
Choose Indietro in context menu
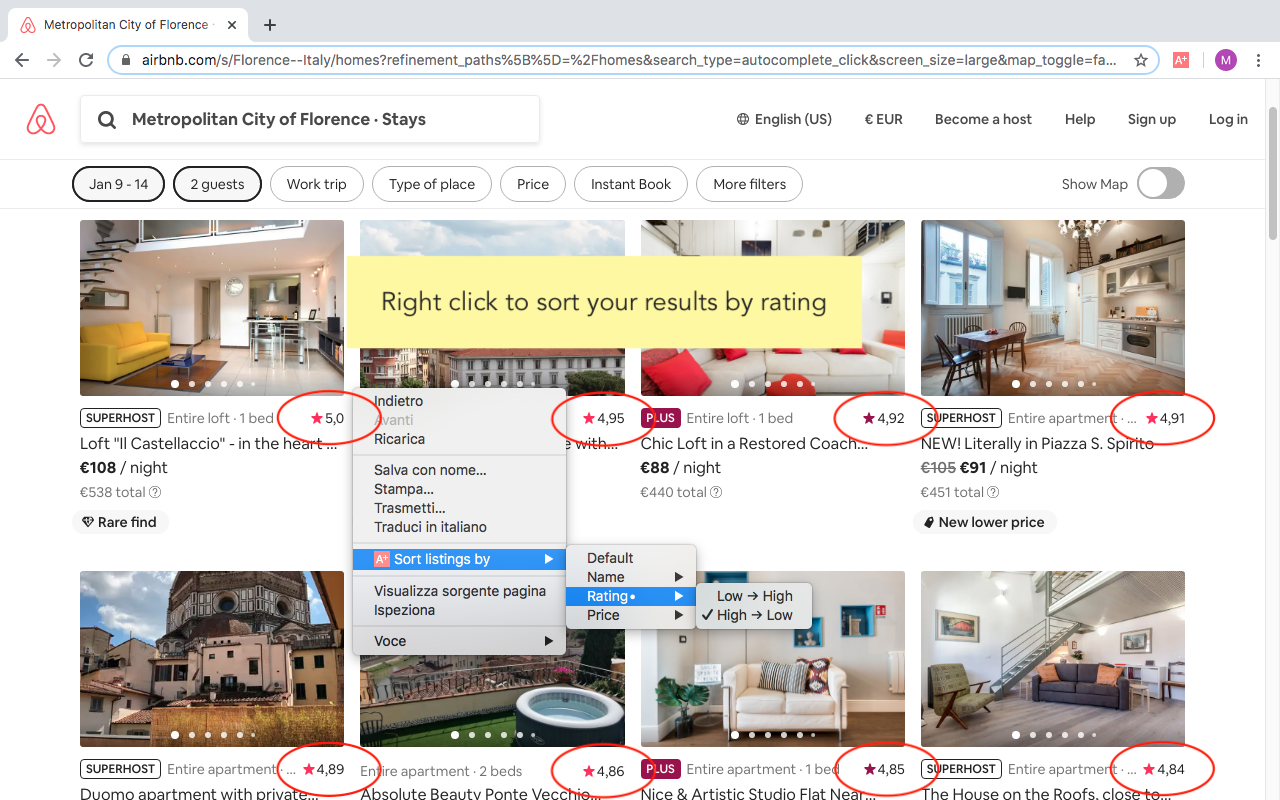click(x=459, y=401)
